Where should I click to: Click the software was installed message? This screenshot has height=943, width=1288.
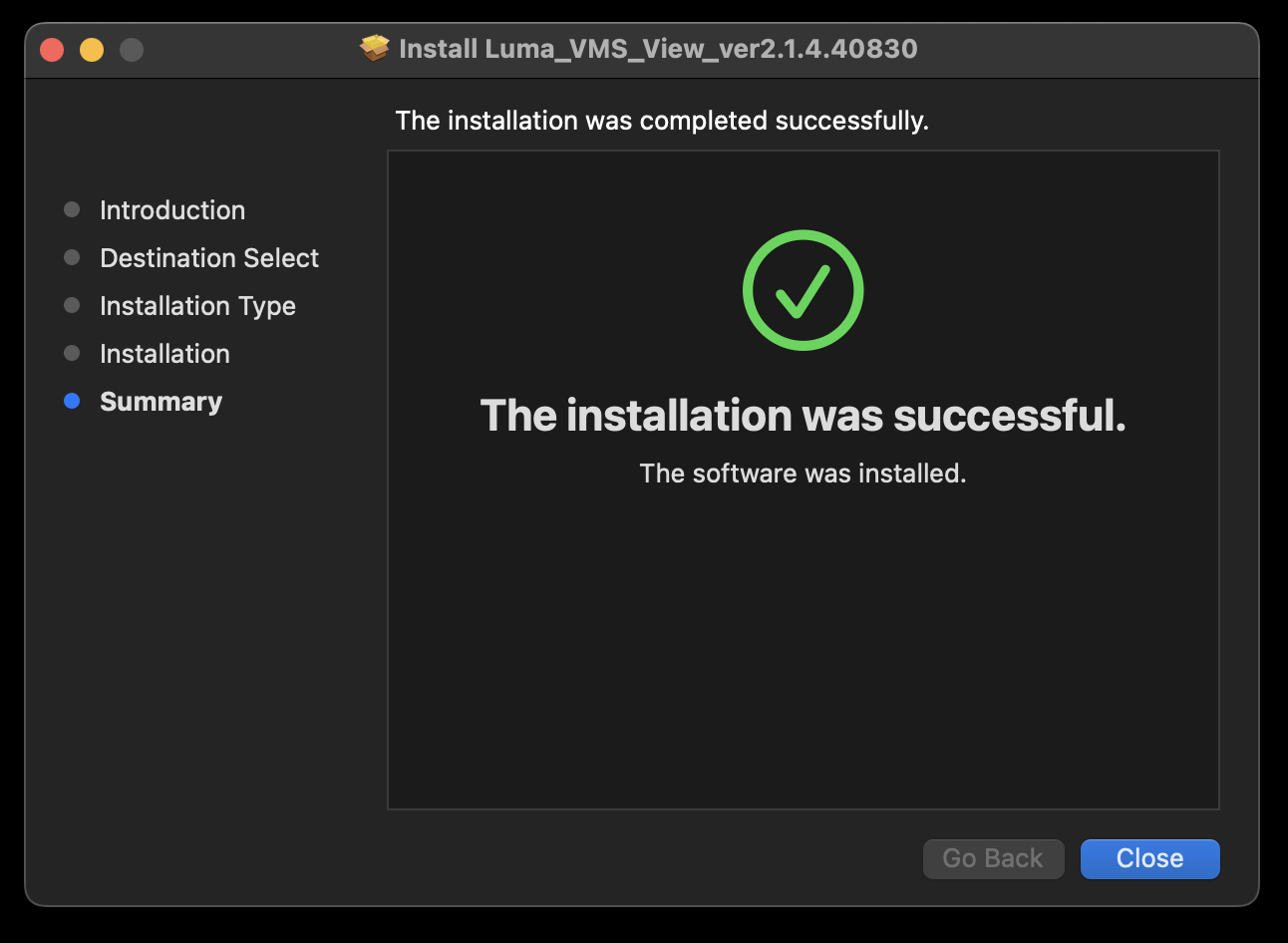tap(803, 472)
